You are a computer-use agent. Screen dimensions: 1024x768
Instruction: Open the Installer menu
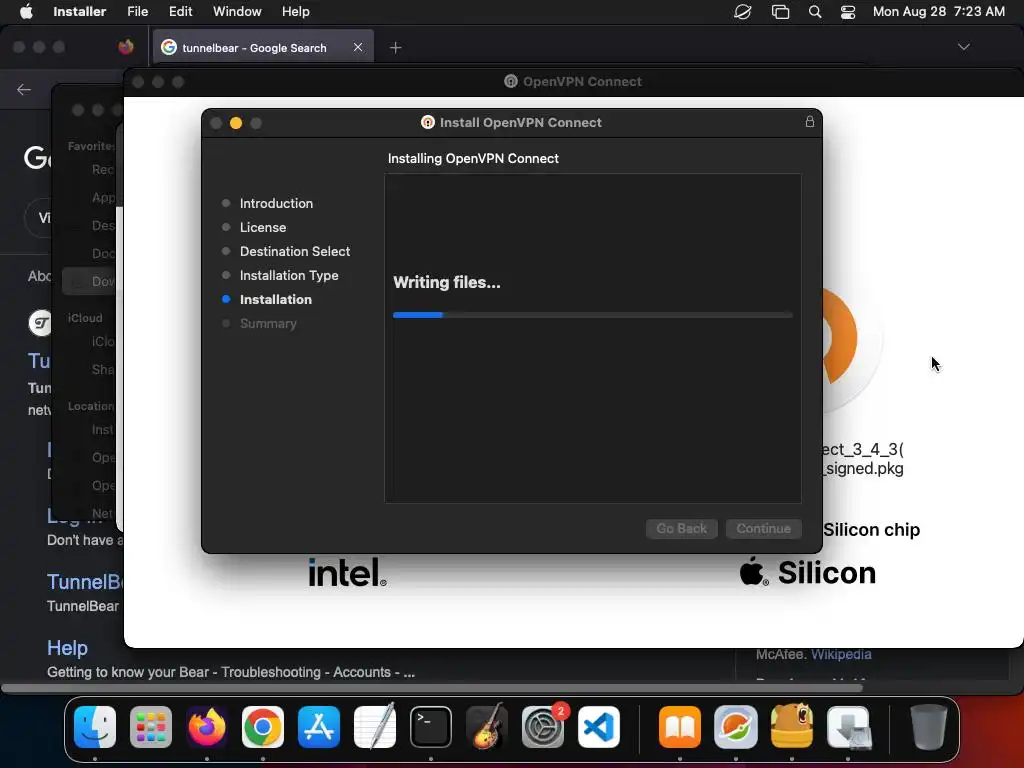point(80,11)
